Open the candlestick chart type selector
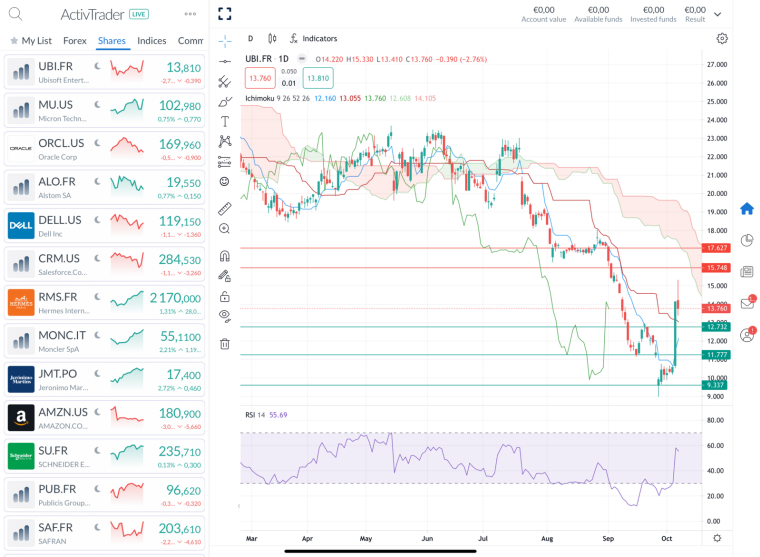The height and width of the screenshot is (557, 760). (x=272, y=38)
